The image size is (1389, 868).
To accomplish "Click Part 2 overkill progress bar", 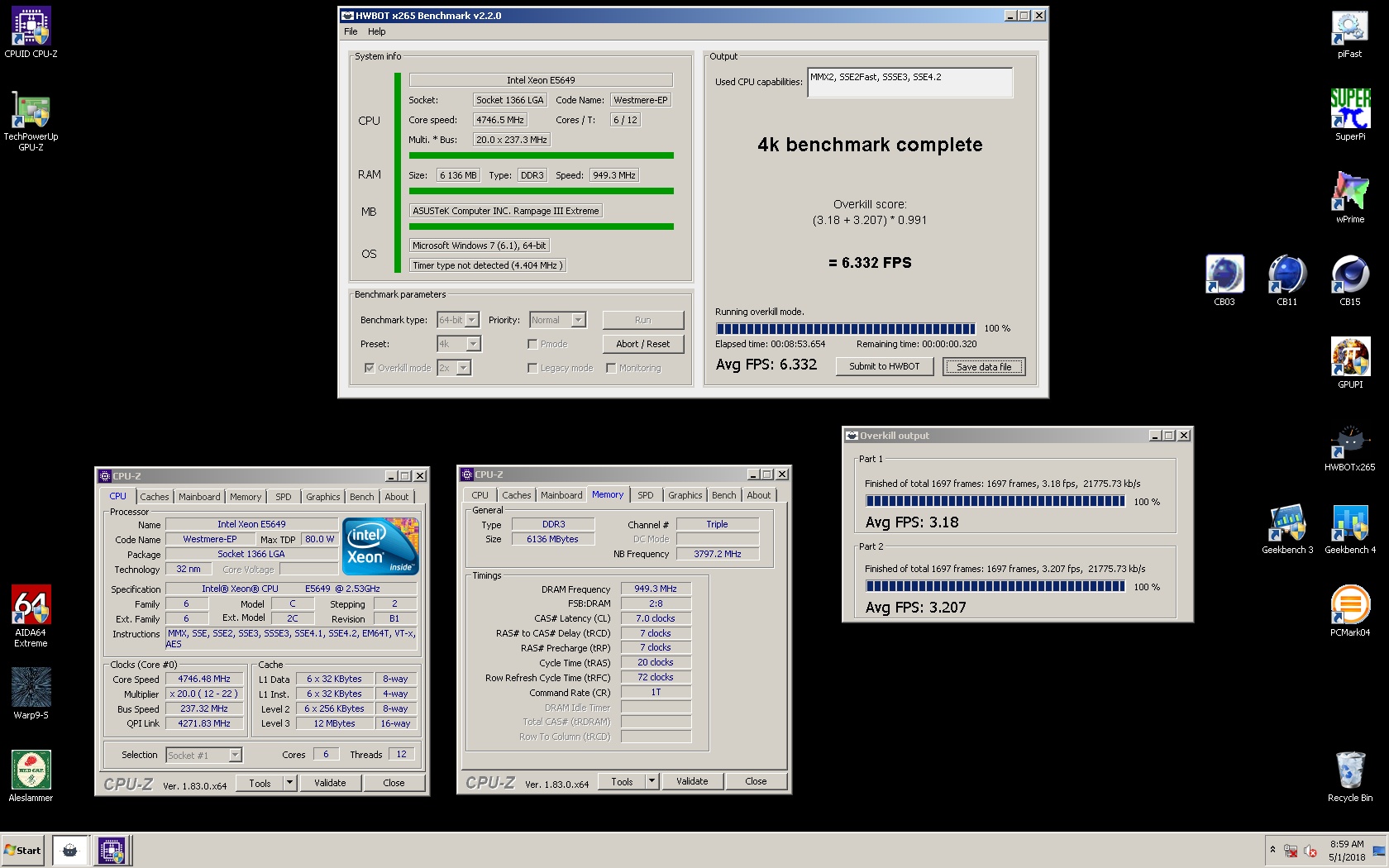I will coord(995,586).
